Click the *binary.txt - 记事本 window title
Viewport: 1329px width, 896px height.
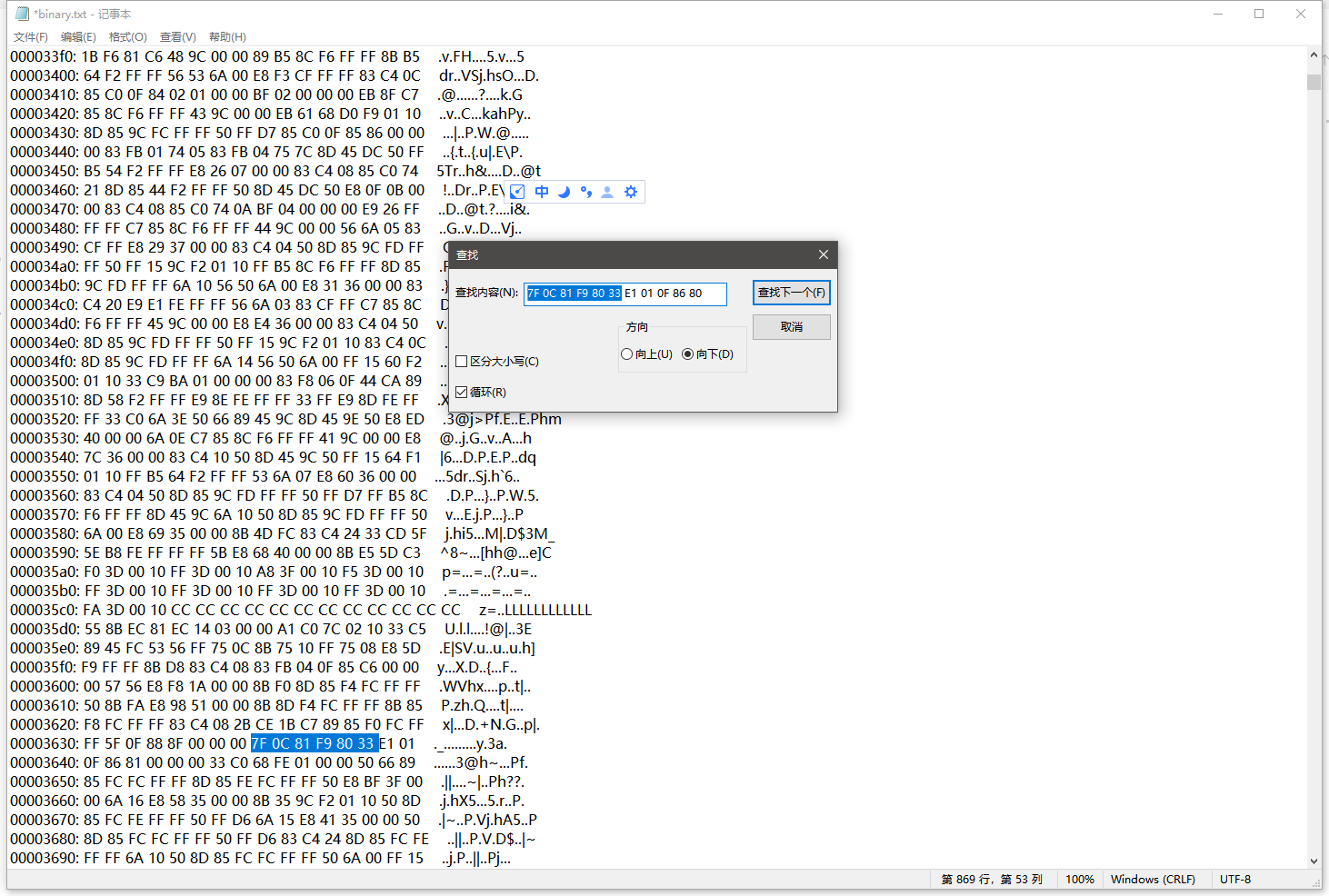(83, 14)
